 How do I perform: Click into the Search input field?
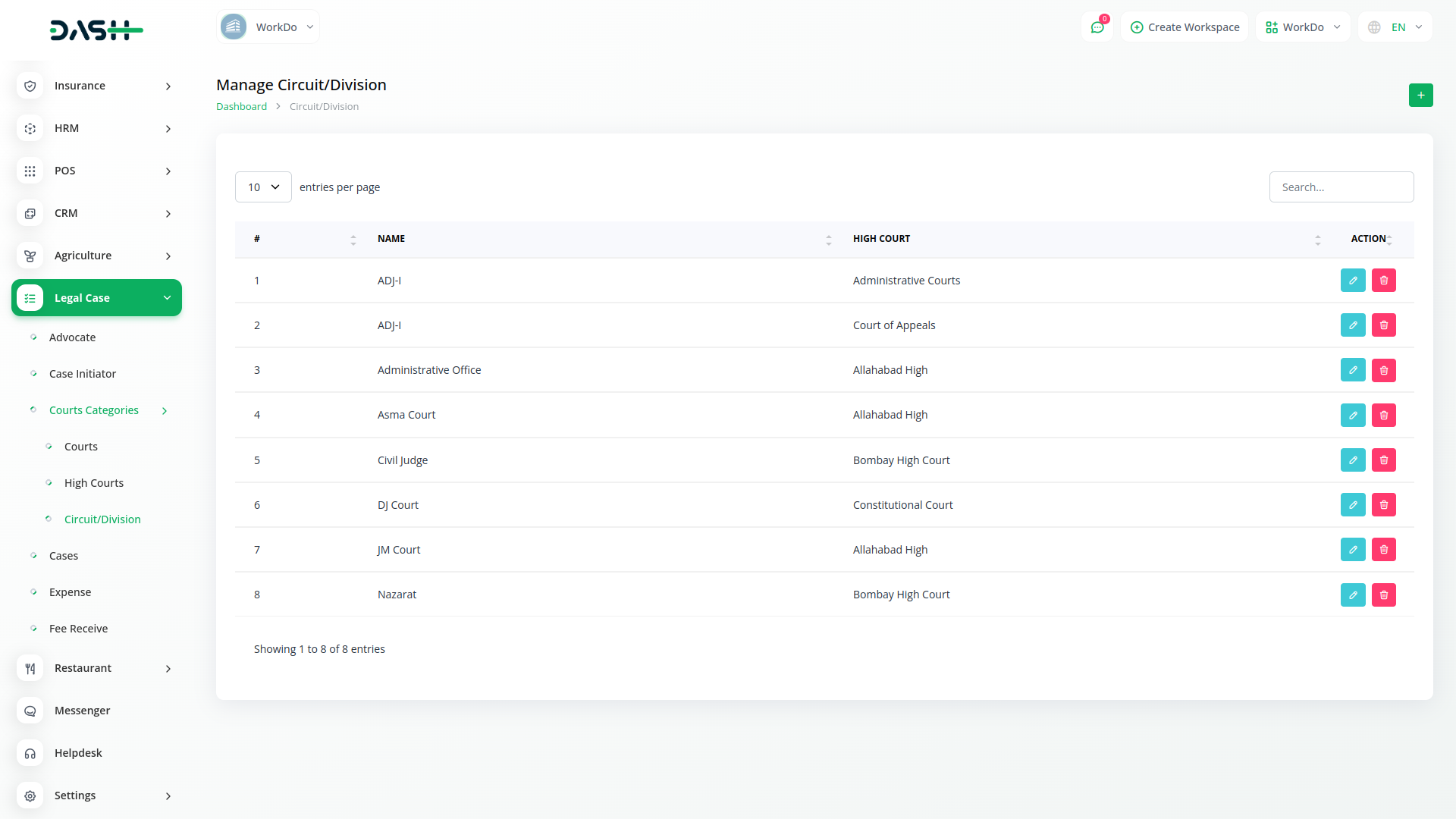(1341, 187)
